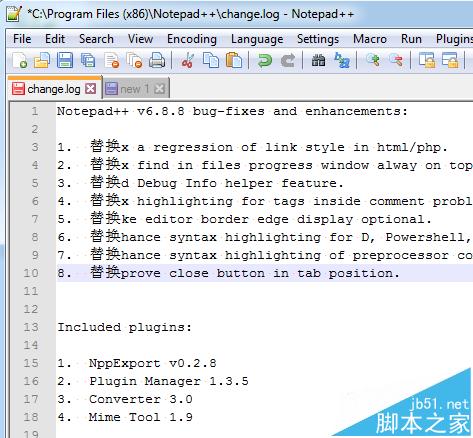The height and width of the screenshot is (438, 473).
Task: Click the 'Included plugins:' line
Action: click(125, 327)
